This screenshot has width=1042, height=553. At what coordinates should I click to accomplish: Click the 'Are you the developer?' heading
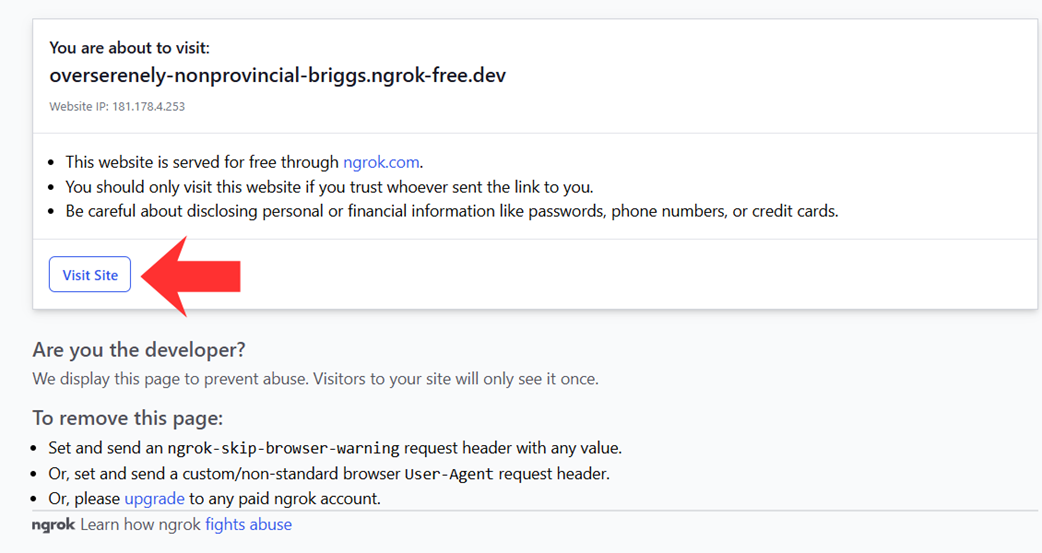pyautogui.click(x=139, y=350)
